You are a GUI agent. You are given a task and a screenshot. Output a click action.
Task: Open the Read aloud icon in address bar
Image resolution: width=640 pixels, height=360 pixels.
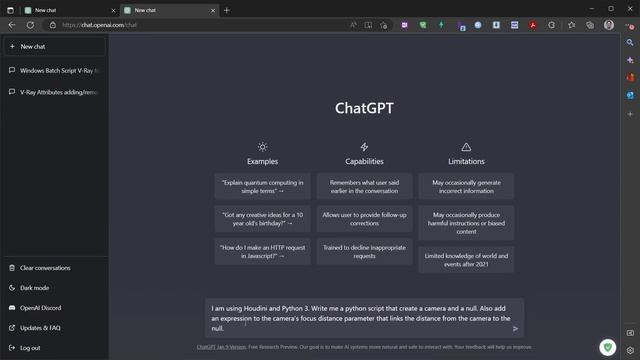click(353, 25)
